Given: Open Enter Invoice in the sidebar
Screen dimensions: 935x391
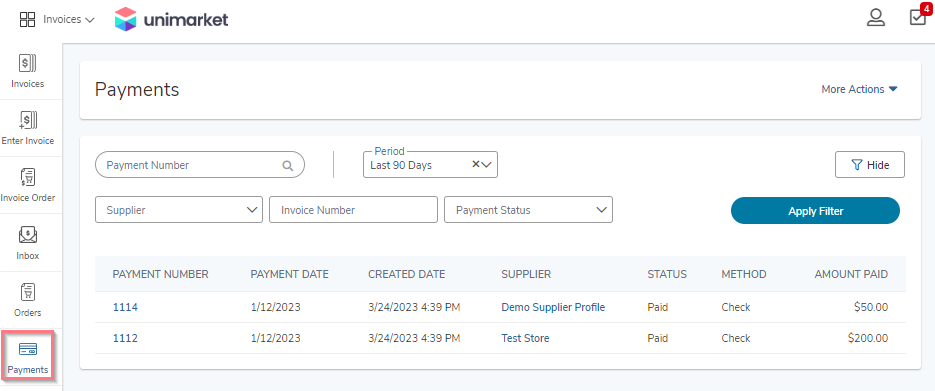Looking at the screenshot, I should tap(27, 128).
